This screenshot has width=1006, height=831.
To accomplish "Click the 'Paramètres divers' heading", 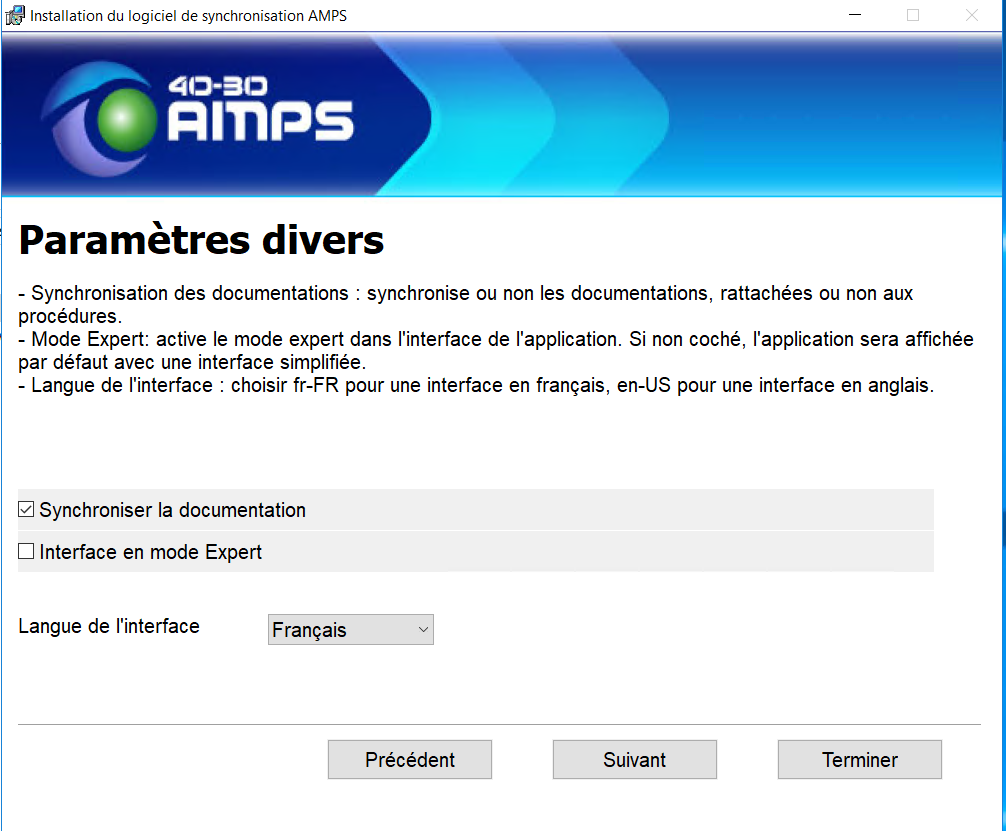I will click(201, 241).
